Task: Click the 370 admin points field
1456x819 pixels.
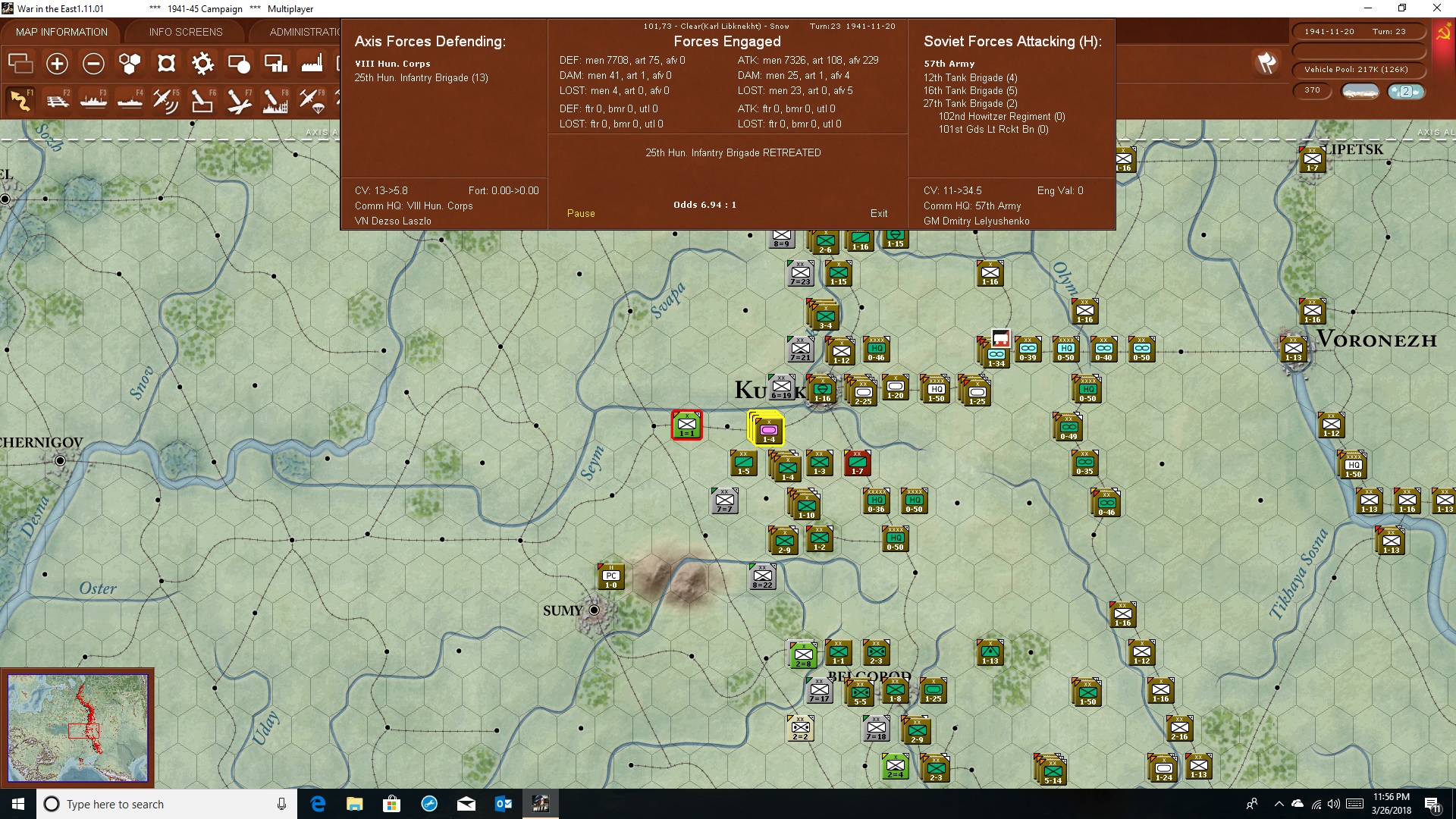Action: click(x=1313, y=90)
